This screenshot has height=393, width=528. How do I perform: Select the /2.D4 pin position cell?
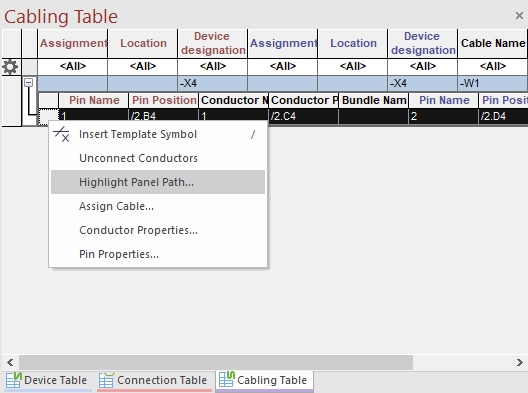coord(503,116)
